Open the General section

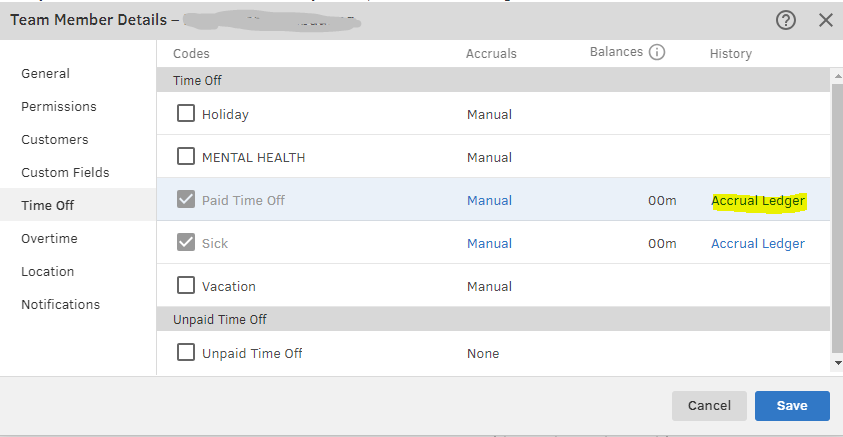[46, 74]
